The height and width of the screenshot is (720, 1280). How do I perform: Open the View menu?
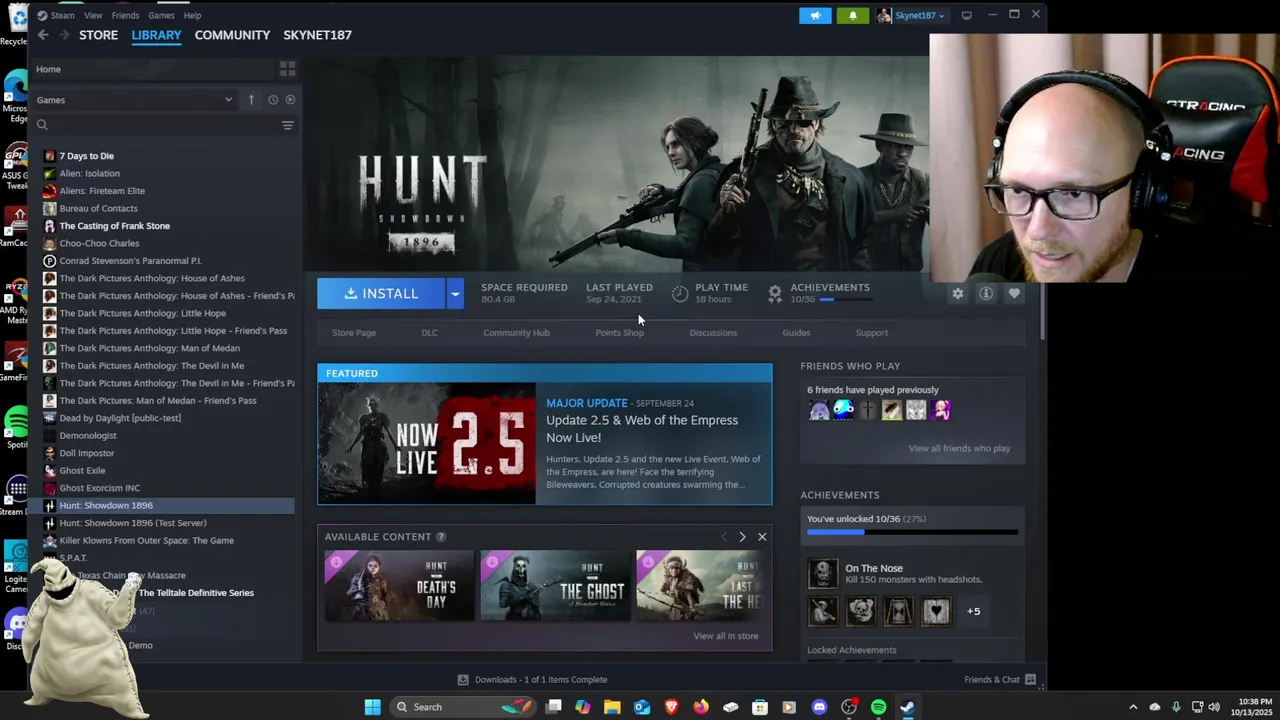(93, 15)
